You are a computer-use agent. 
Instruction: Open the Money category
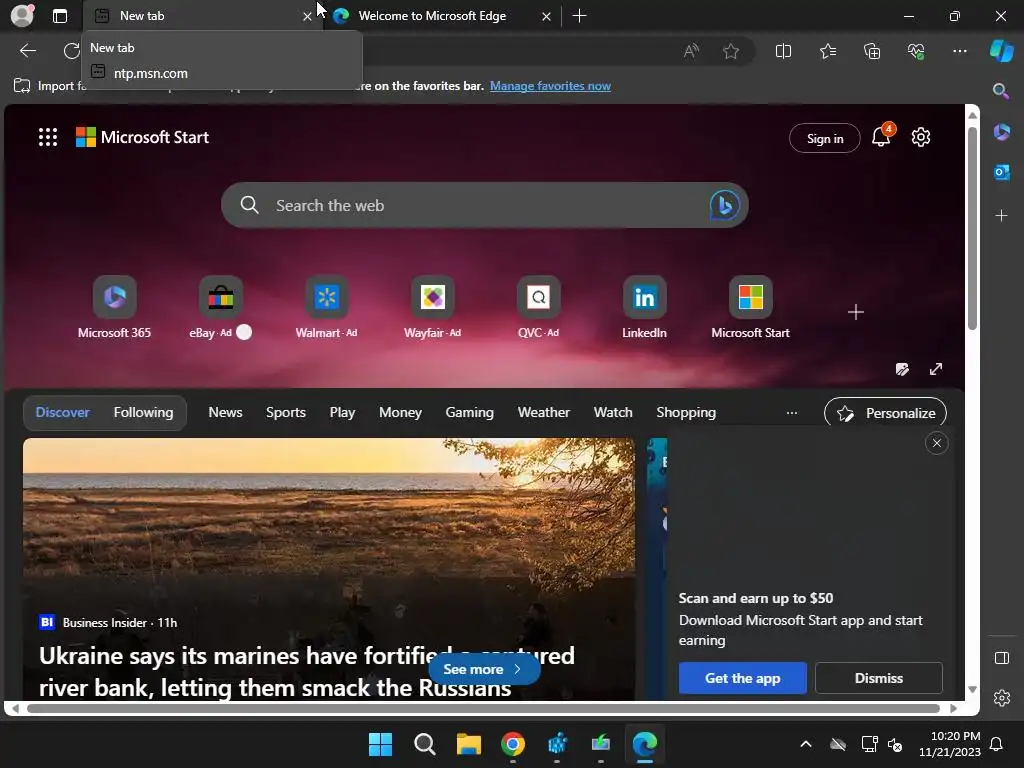point(400,412)
